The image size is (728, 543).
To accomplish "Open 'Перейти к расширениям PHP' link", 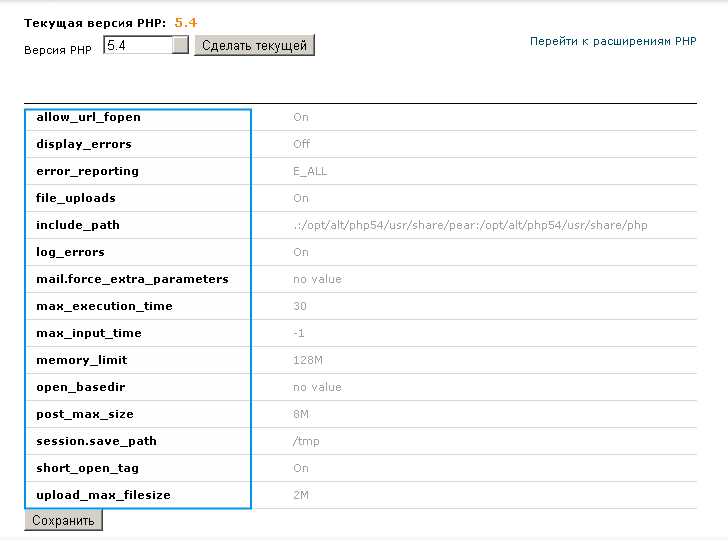I will (613, 41).
